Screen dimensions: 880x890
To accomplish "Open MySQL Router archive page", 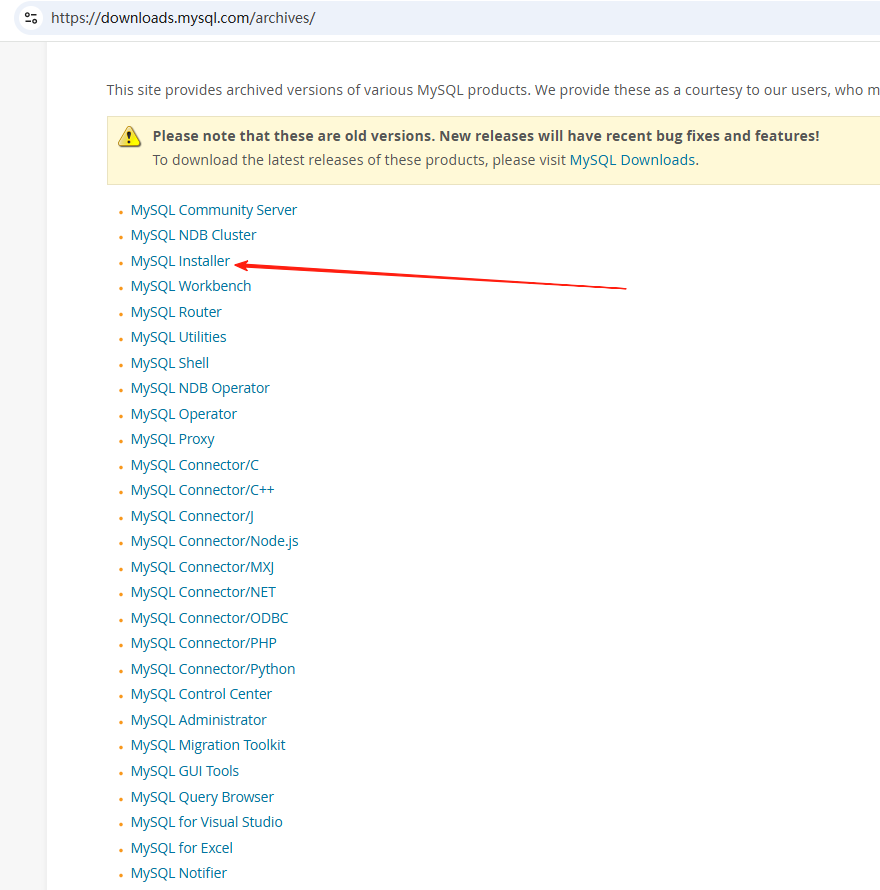I will pos(176,312).
